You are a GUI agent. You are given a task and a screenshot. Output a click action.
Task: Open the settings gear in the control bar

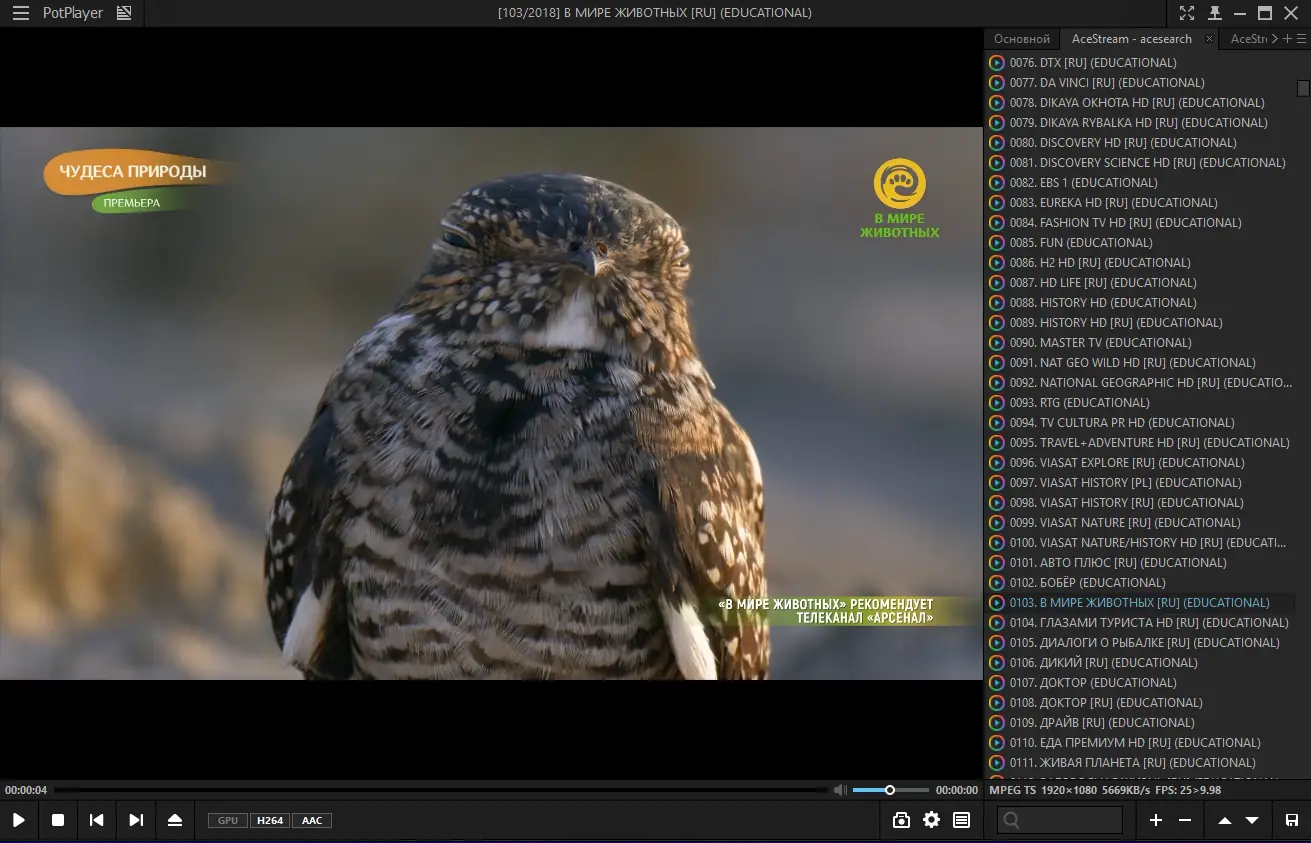coord(931,820)
